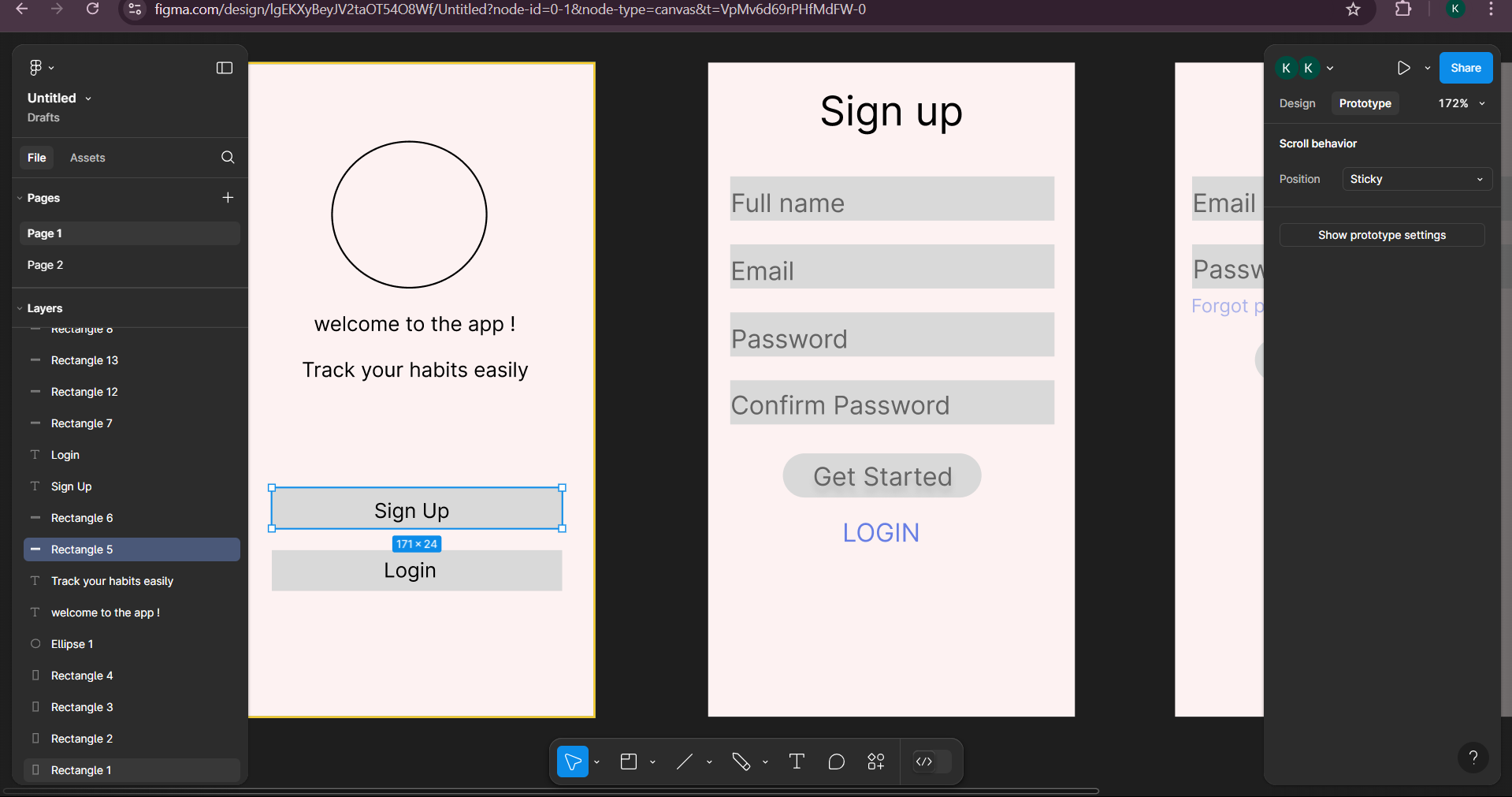Select the Line shape tool
The width and height of the screenshot is (1512, 797).
click(x=685, y=762)
